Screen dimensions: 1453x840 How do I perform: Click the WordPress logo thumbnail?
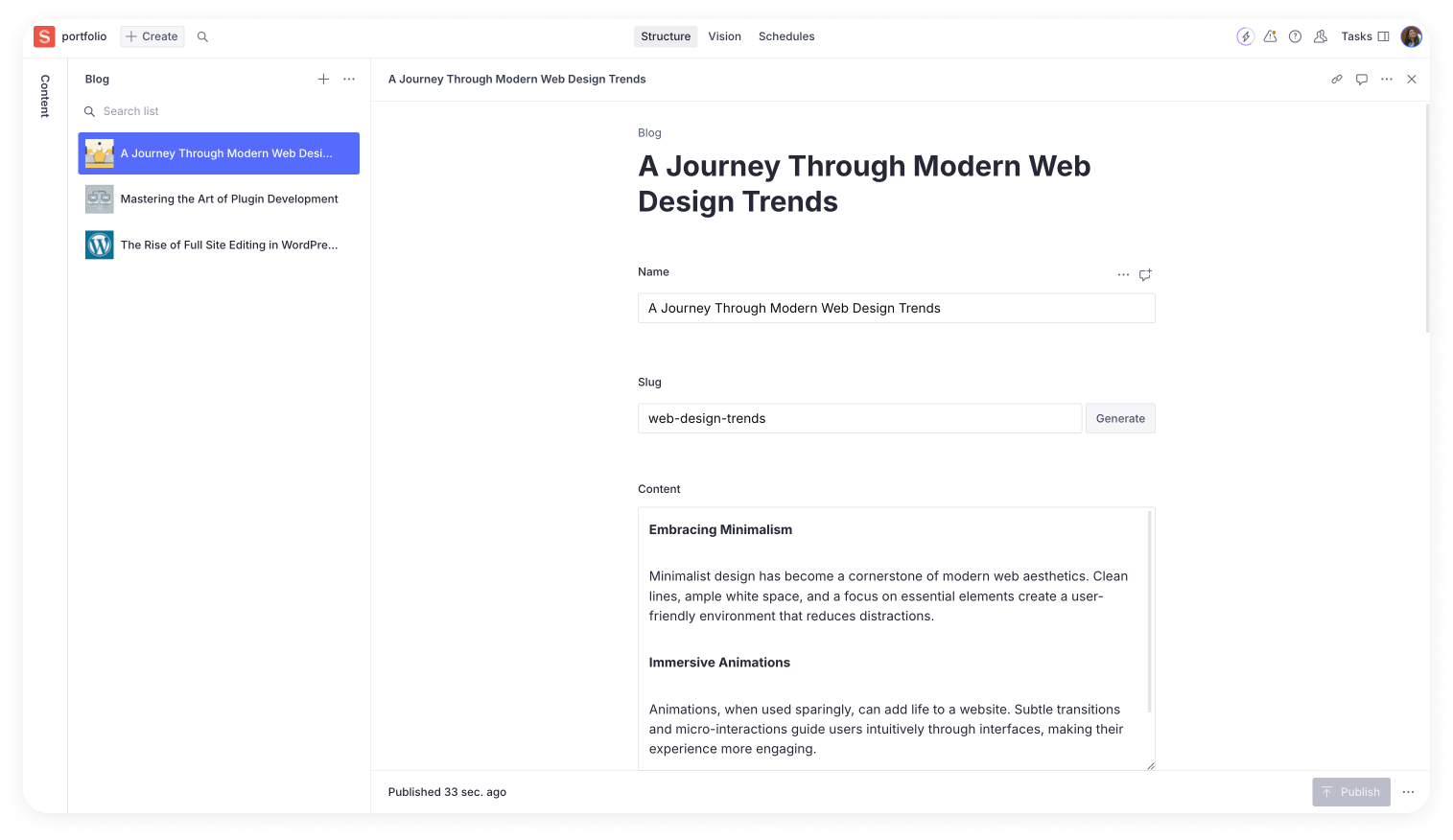[100, 245]
